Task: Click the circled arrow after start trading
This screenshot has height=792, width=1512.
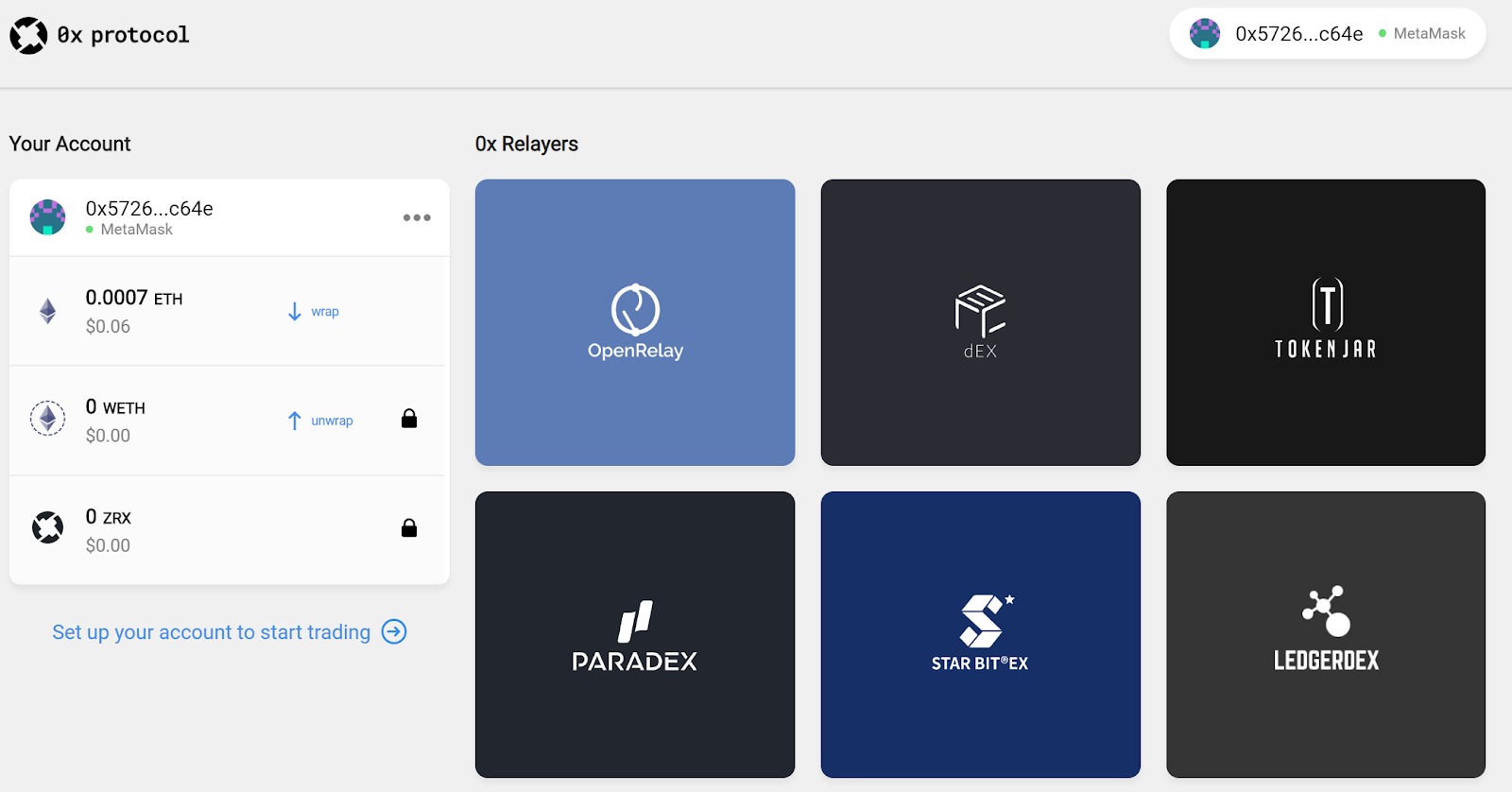Action: (x=394, y=632)
